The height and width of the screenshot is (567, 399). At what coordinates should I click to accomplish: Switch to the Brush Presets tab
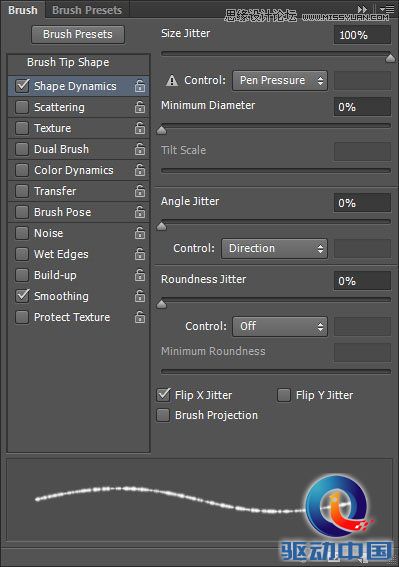[x=87, y=10]
